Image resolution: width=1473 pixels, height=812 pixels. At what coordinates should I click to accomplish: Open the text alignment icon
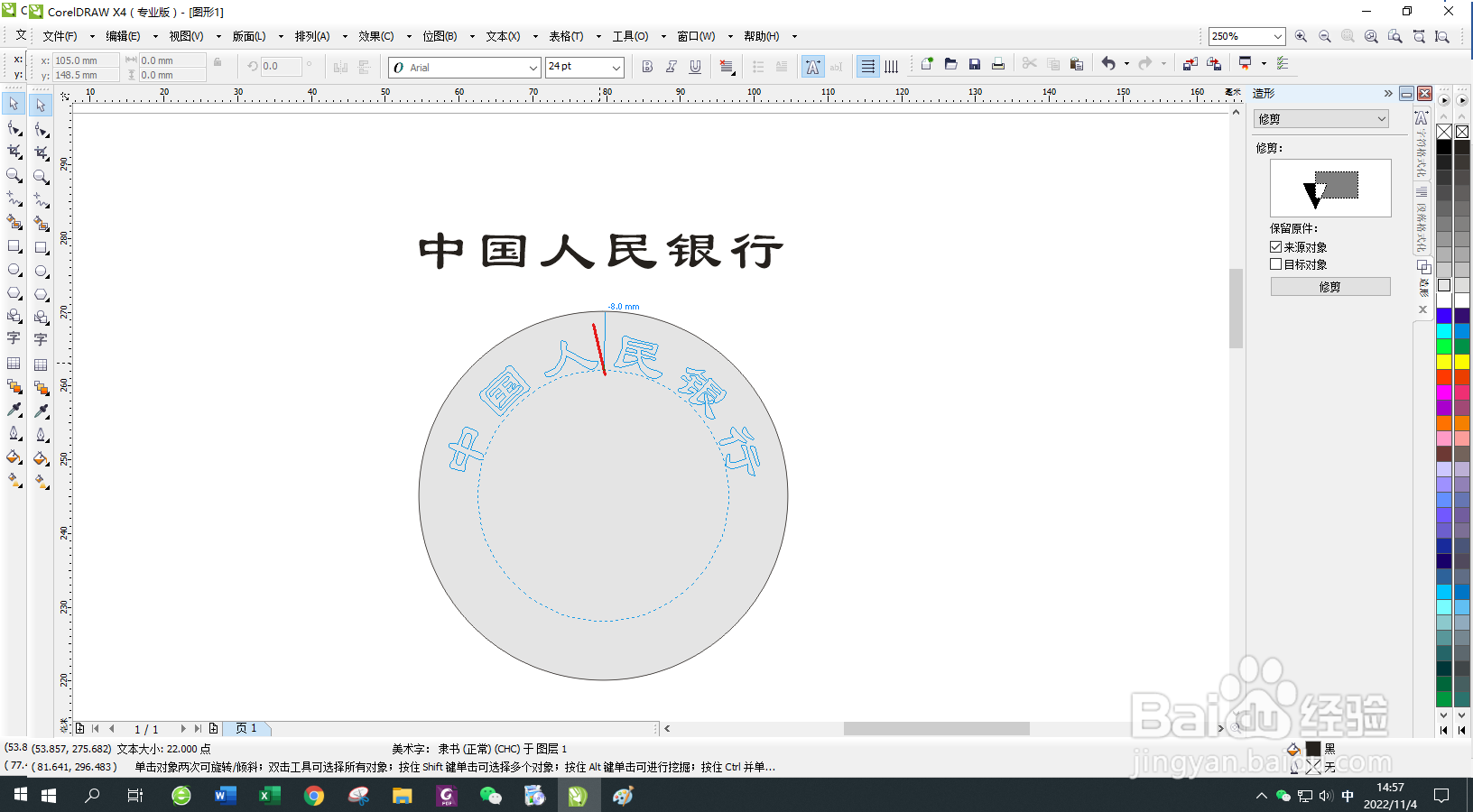click(x=727, y=67)
